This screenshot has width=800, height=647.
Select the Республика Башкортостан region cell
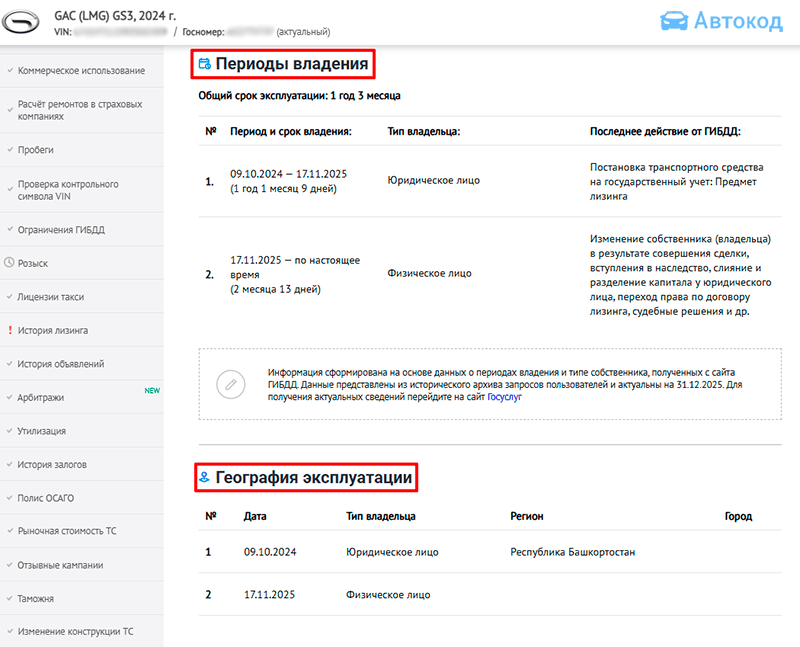[x=572, y=552]
